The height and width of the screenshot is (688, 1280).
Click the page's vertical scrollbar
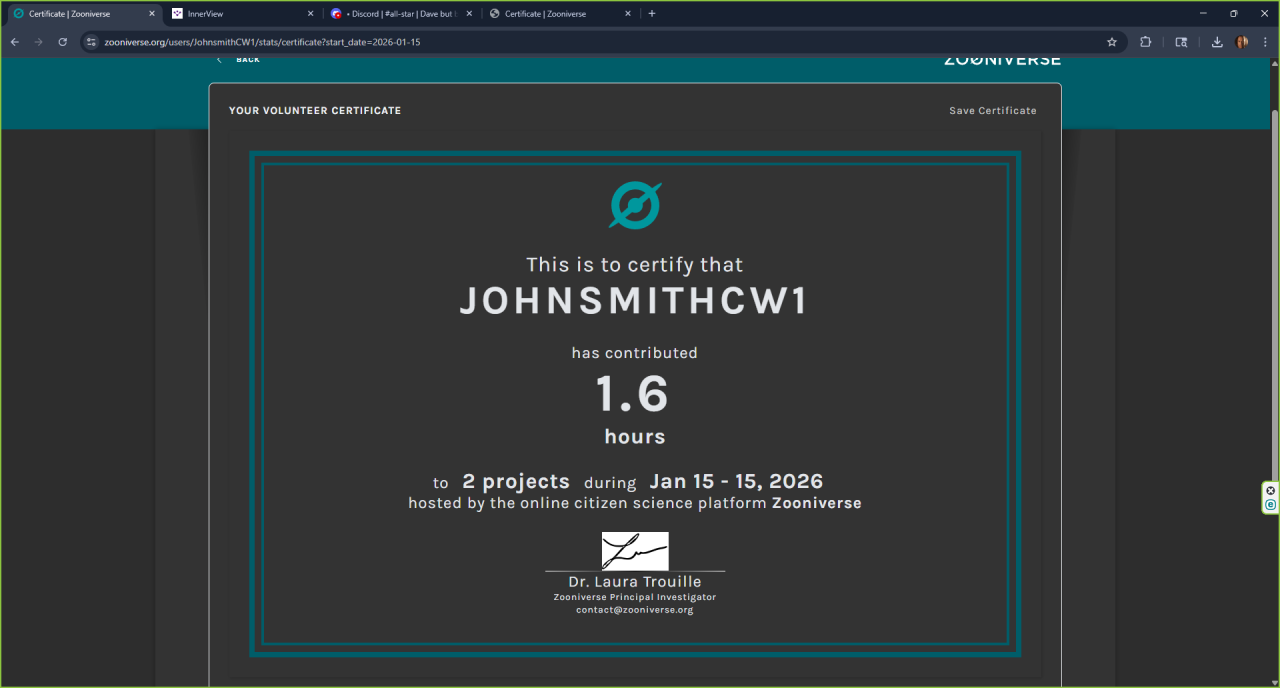(x=1273, y=300)
